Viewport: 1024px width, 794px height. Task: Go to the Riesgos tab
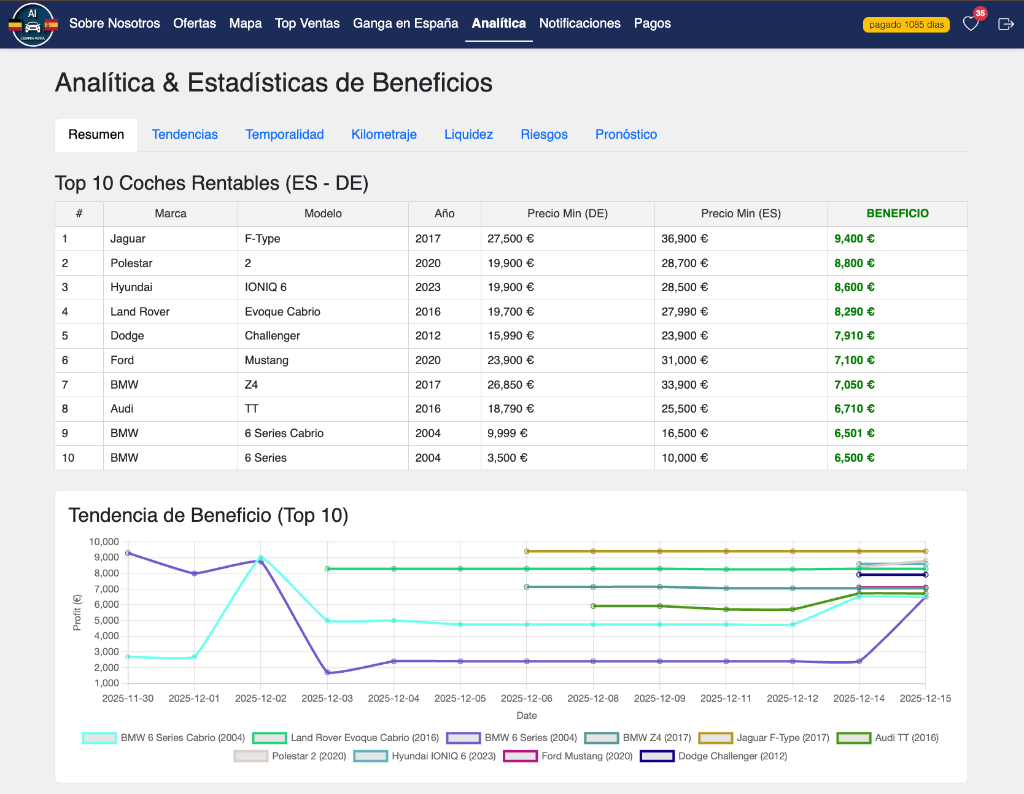click(x=544, y=134)
